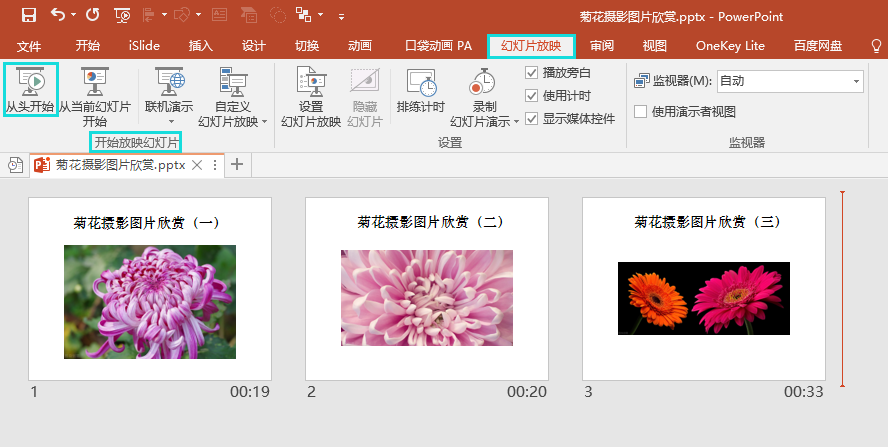Switch to the 审阅 (Review) tab
This screenshot has width=888, height=447.
[x=601, y=46]
